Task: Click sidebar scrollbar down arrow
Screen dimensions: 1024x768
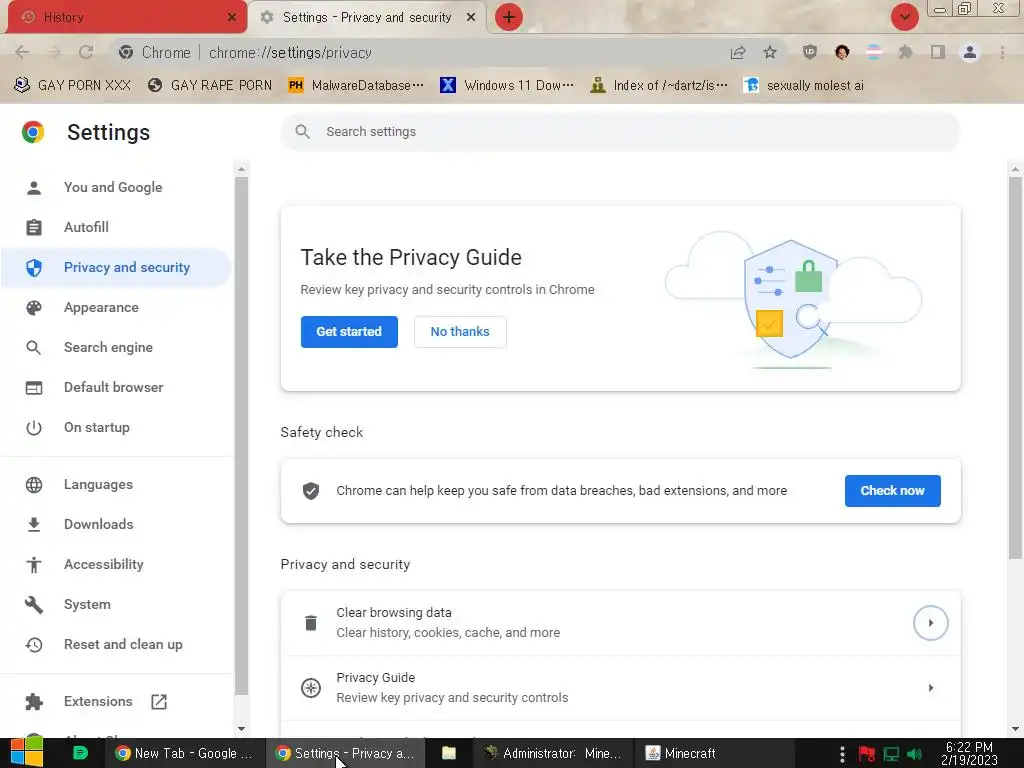Action: (242, 728)
